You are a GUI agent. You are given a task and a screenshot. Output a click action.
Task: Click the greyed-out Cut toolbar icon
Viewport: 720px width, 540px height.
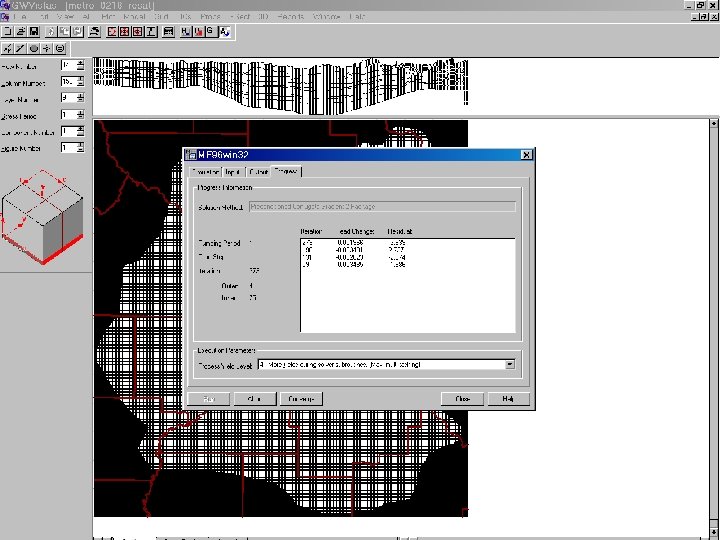[51, 32]
